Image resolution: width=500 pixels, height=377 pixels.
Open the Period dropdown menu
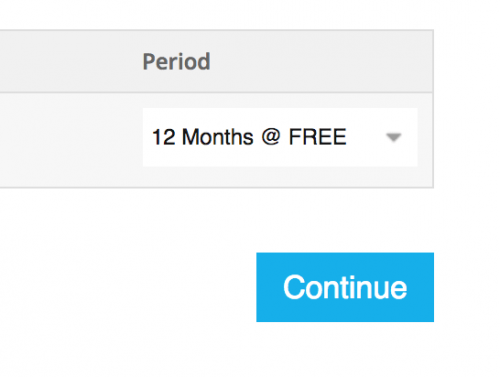click(280, 137)
